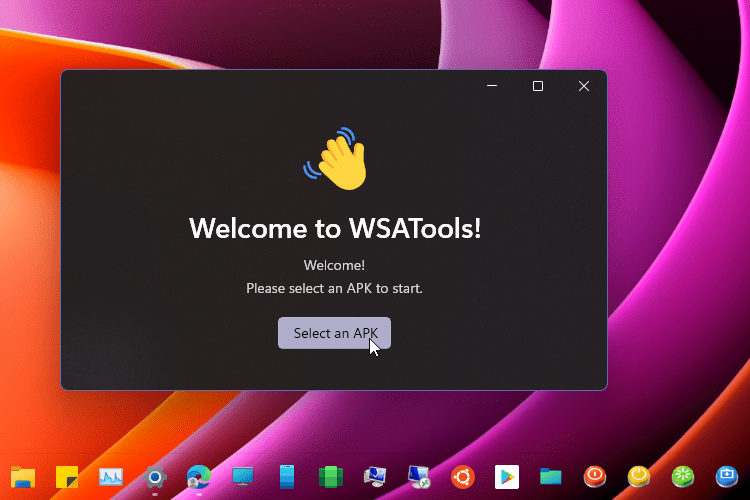Image resolution: width=750 pixels, height=500 pixels.
Task: Open the blue phone icon in the taskbar
Action: click(287, 477)
